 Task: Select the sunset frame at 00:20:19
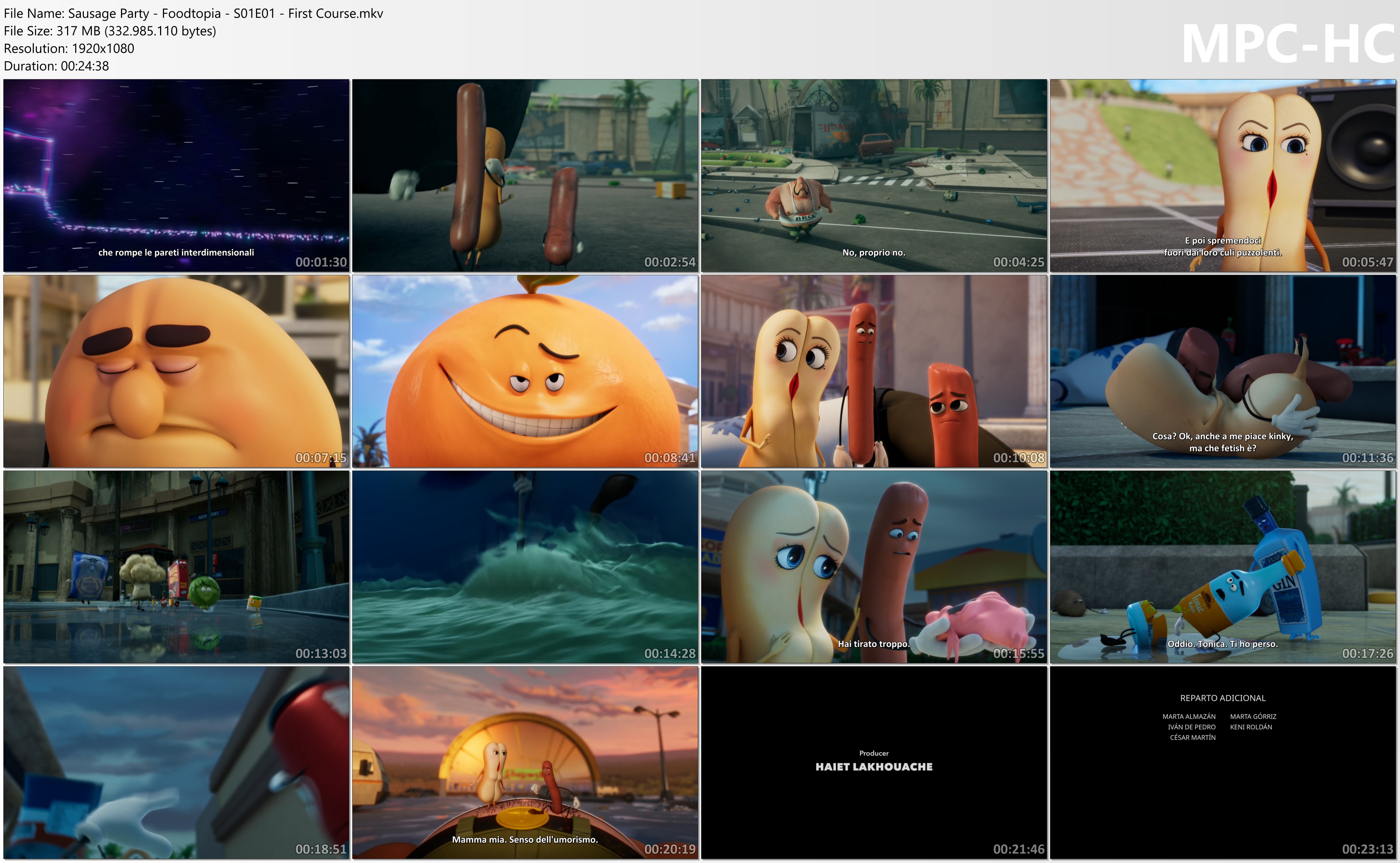[525, 762]
